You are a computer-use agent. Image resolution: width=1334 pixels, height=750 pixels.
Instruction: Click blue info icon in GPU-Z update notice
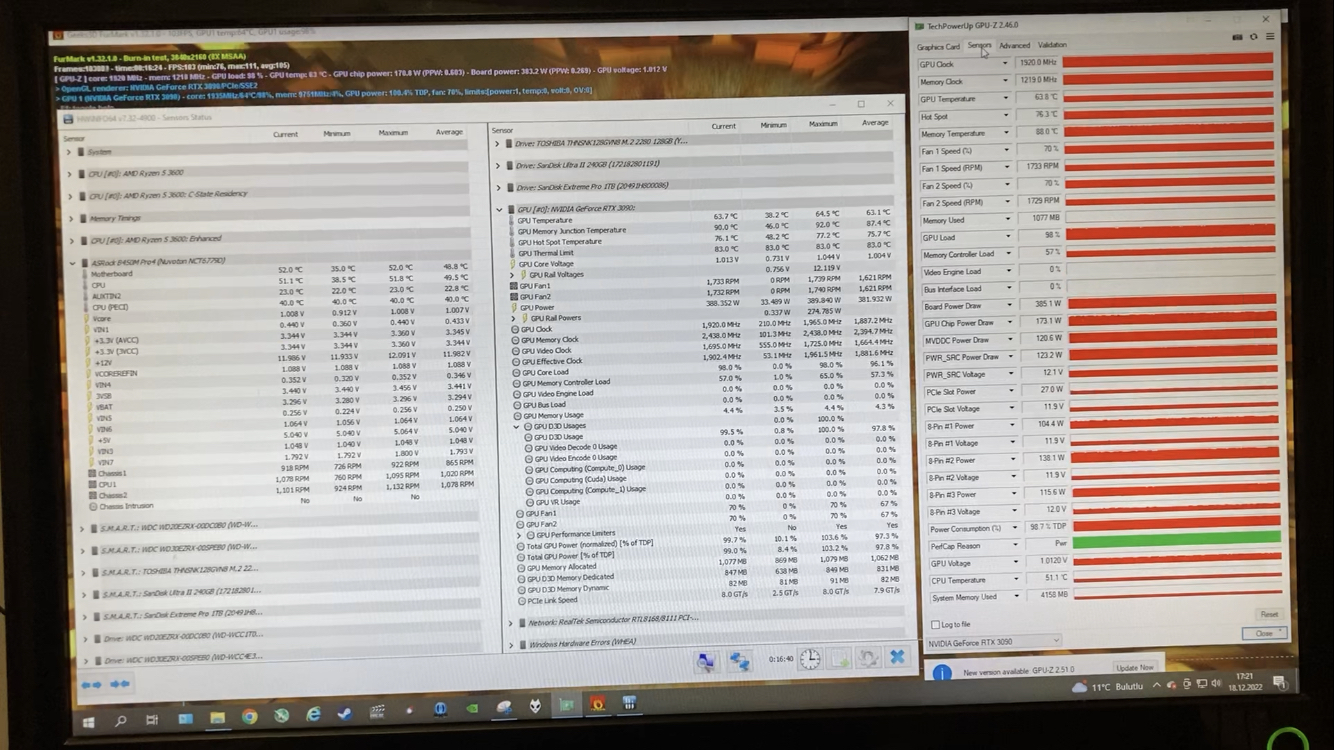tap(941, 674)
